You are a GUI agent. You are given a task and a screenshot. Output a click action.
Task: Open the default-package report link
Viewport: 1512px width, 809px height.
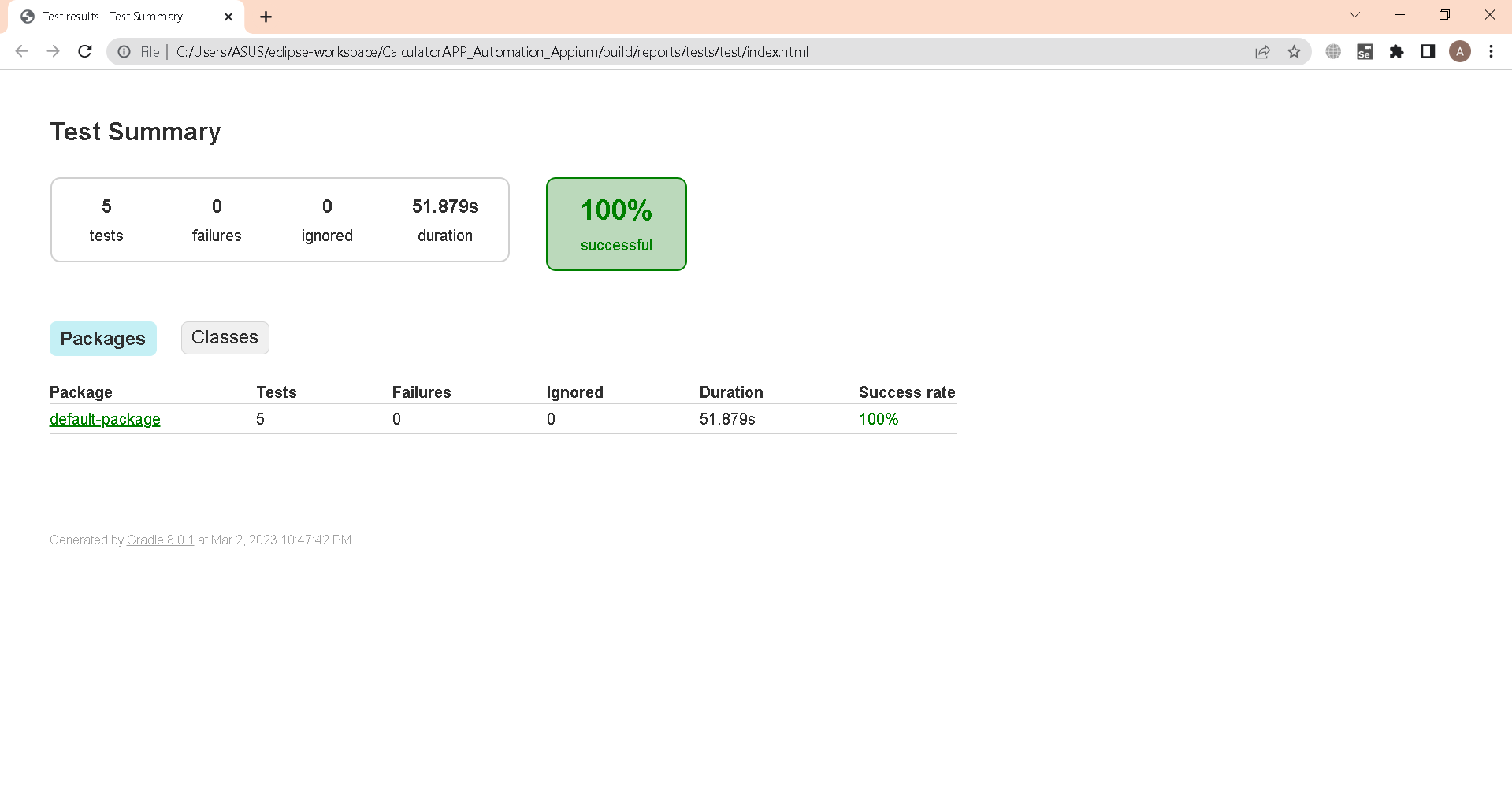tap(105, 419)
